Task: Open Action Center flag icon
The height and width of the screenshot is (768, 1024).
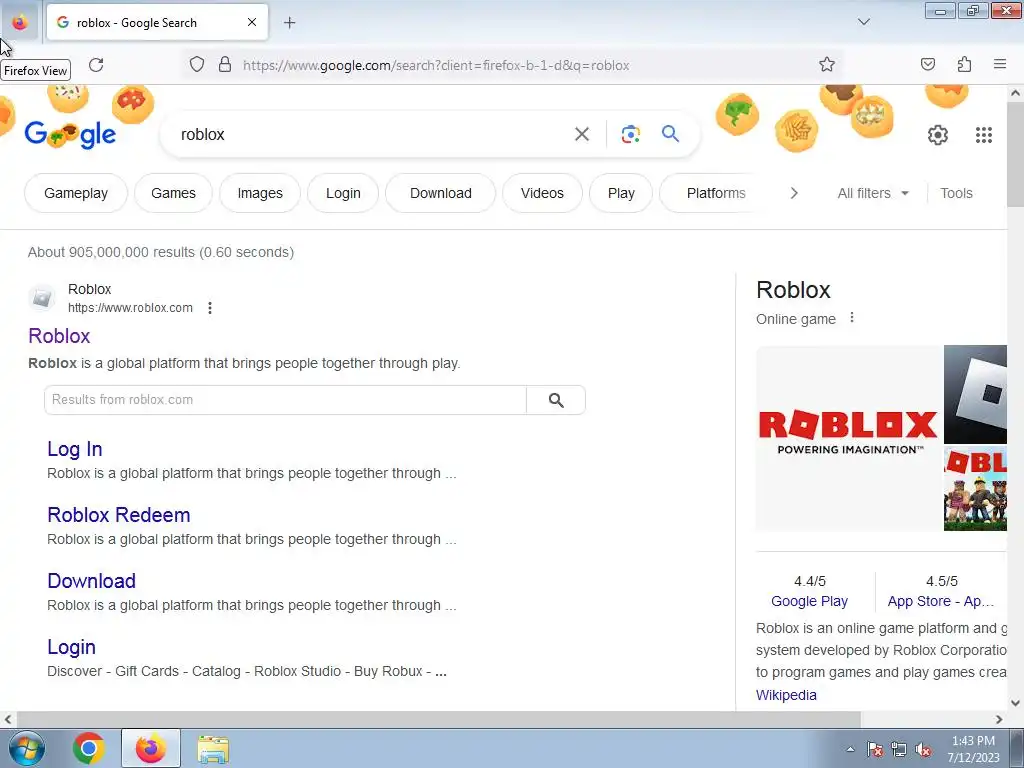Action: [x=874, y=749]
